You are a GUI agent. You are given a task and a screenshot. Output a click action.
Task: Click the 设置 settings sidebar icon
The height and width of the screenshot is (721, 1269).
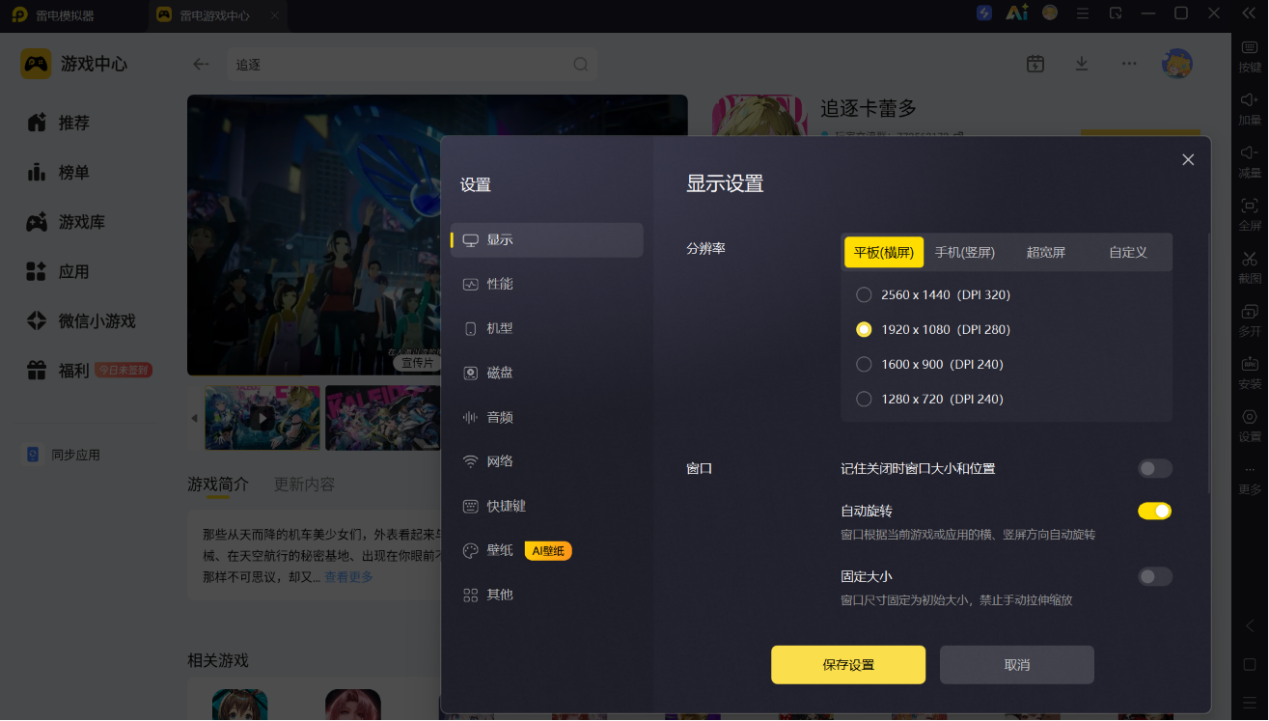tap(1250, 425)
